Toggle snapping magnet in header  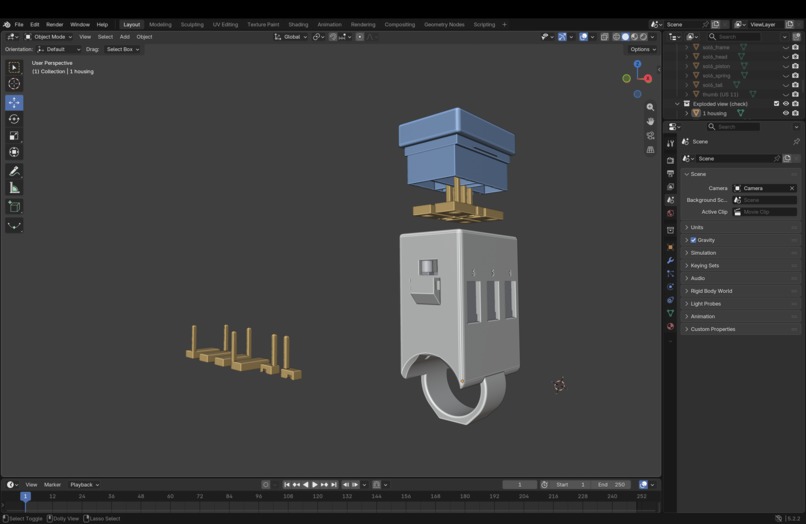coord(333,37)
